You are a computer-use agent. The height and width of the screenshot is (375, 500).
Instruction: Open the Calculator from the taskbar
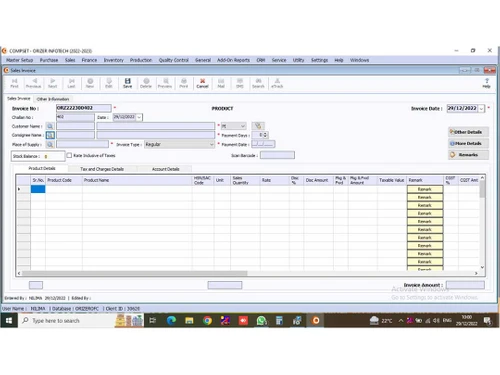[x=279, y=321]
